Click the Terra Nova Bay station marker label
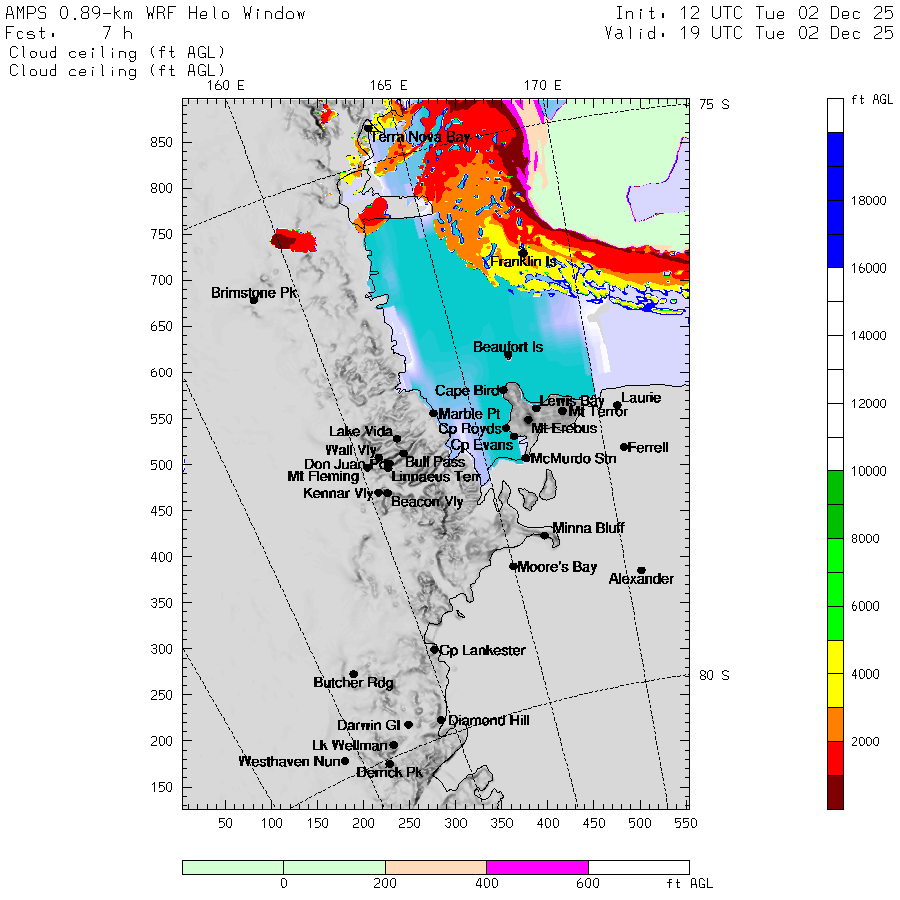 point(421,137)
